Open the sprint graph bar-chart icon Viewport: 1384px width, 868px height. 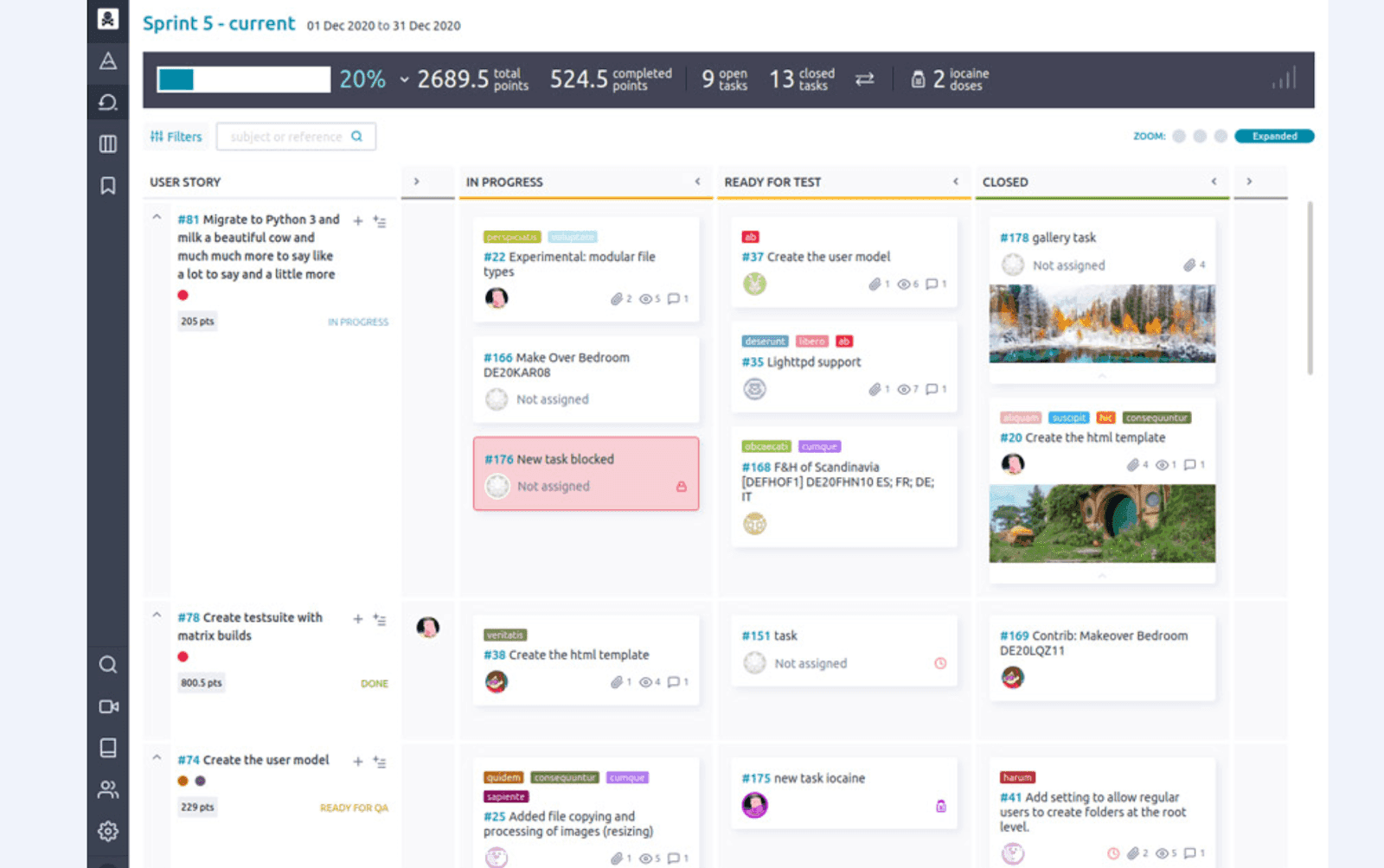[x=1284, y=78]
